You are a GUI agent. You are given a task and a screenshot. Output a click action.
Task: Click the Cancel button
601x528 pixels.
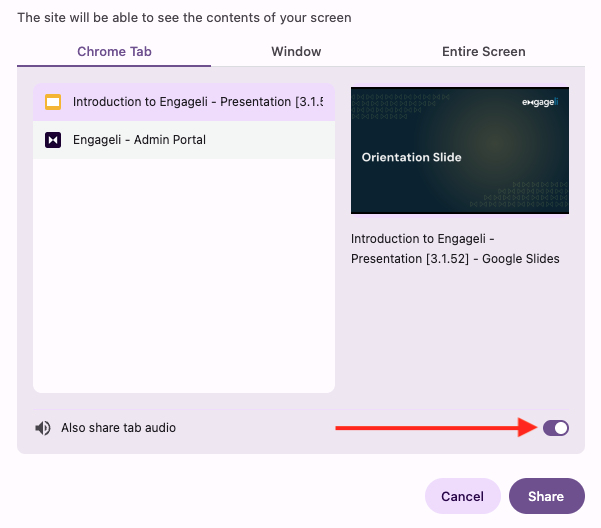tap(463, 496)
